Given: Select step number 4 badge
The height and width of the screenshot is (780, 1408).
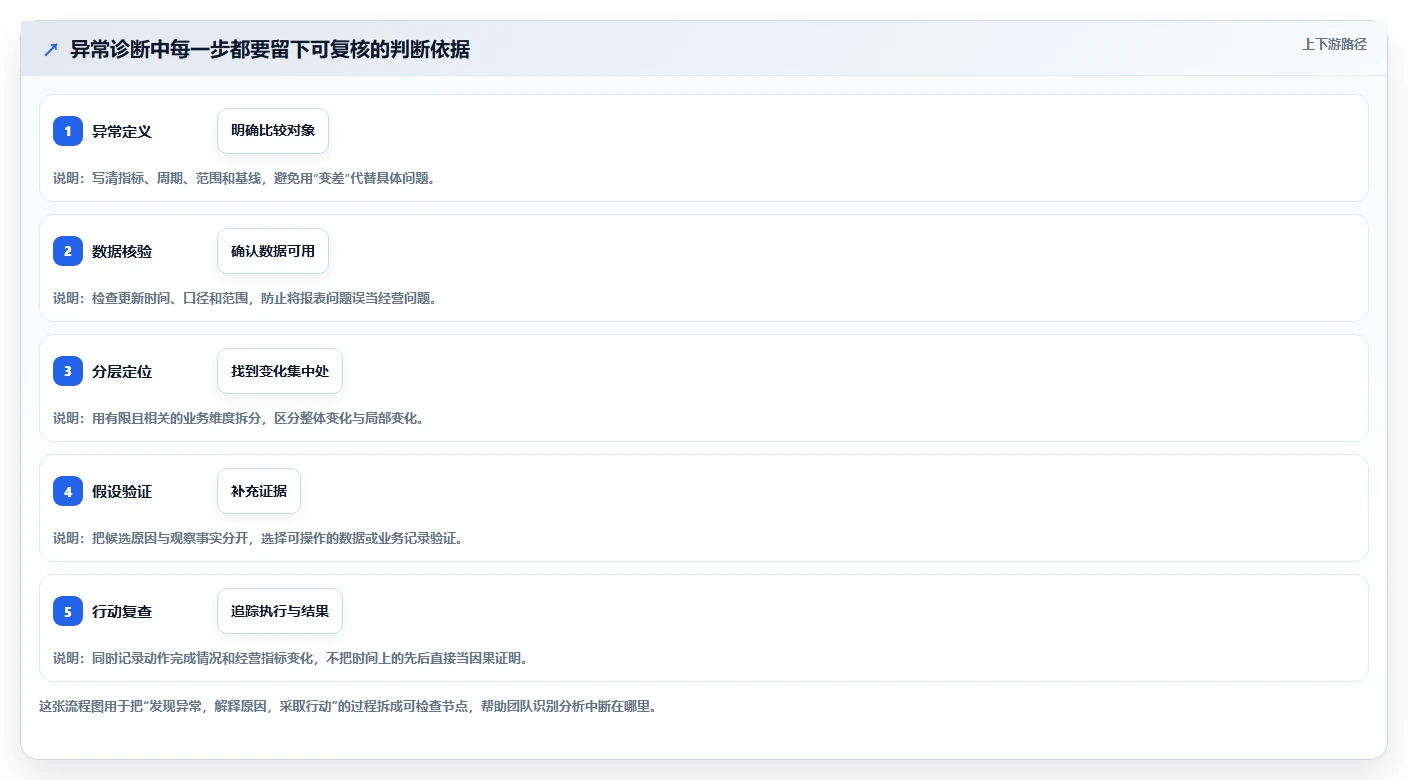Looking at the screenshot, I should pyautogui.click(x=68, y=491).
